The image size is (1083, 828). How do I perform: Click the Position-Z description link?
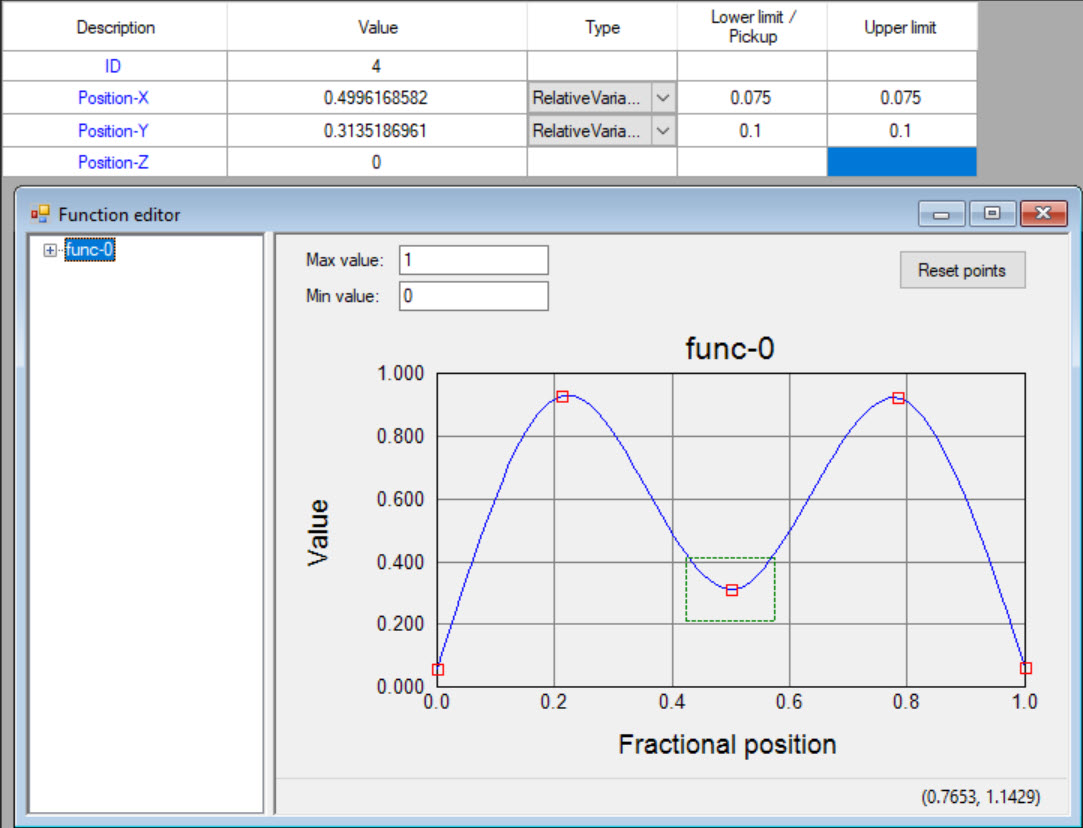[x=113, y=162]
